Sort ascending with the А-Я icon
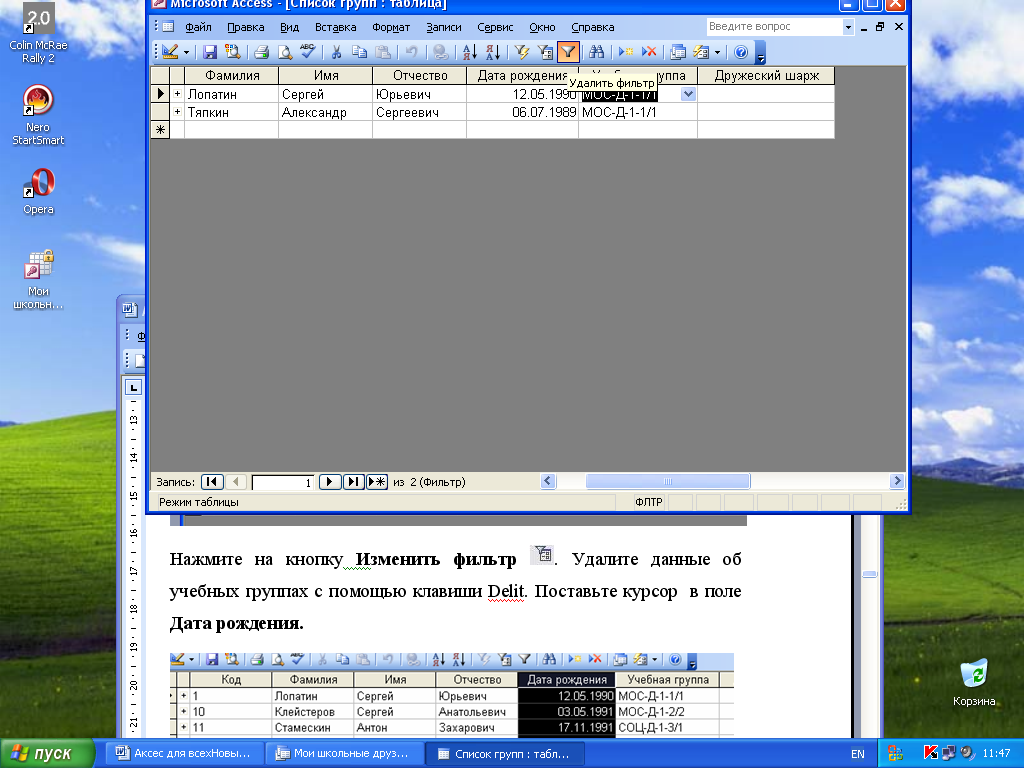The width and height of the screenshot is (1024, 768). (x=470, y=52)
